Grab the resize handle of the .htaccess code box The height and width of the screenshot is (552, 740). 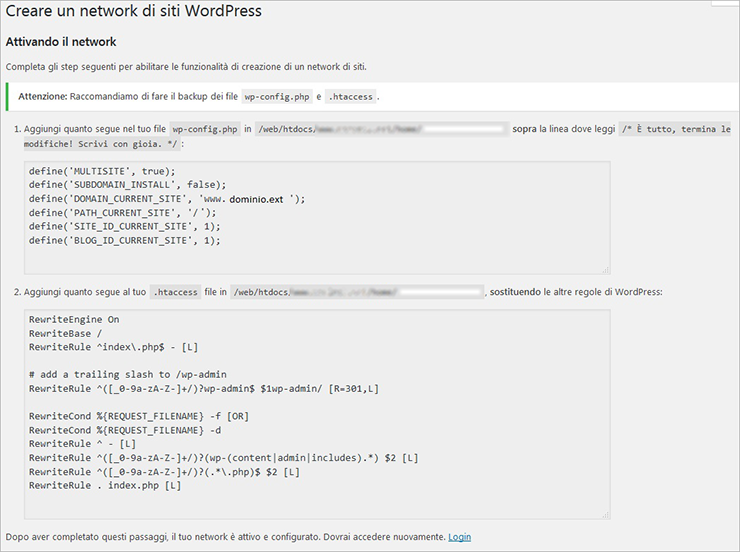click(x=605, y=515)
